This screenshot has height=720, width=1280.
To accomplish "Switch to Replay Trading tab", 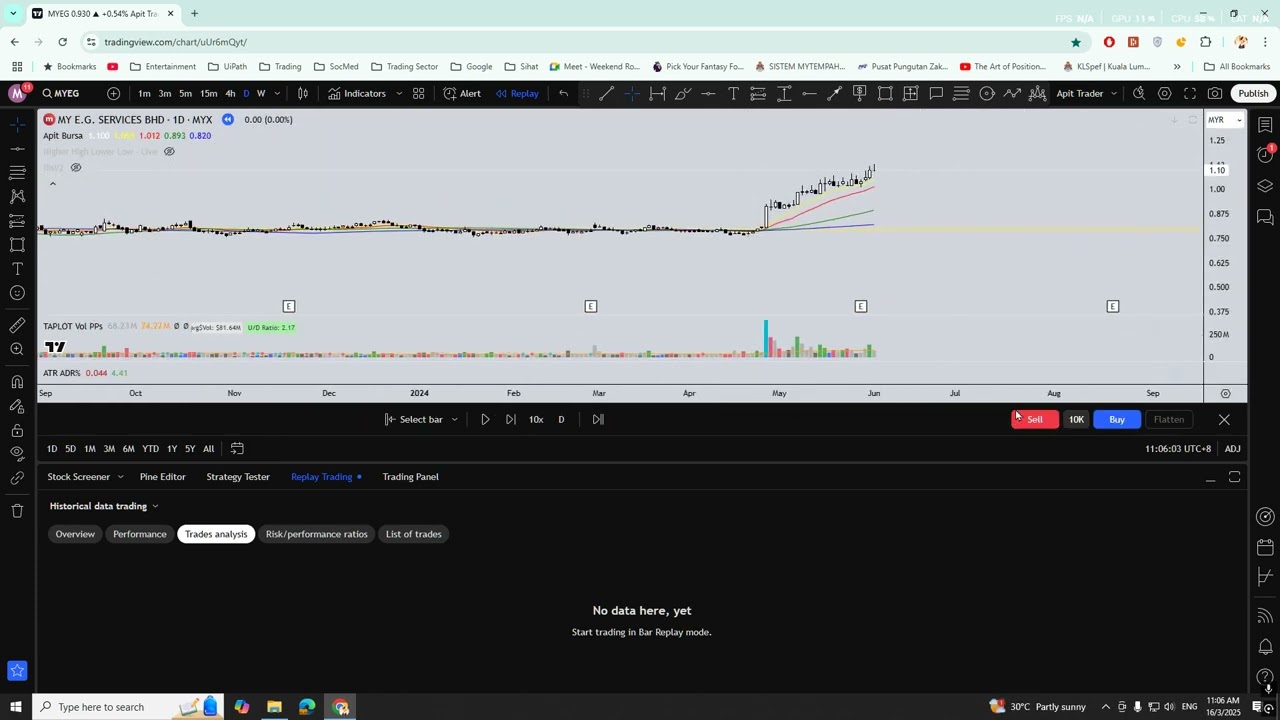I will pyautogui.click(x=321, y=477).
